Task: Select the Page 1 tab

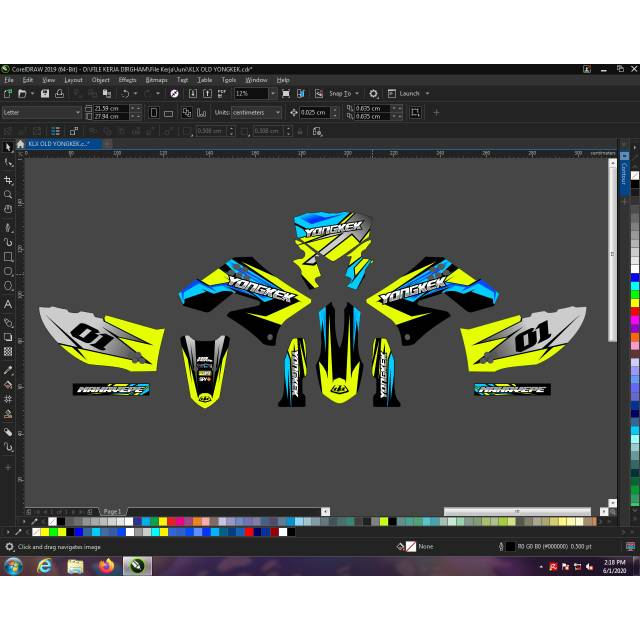Action: click(x=112, y=511)
